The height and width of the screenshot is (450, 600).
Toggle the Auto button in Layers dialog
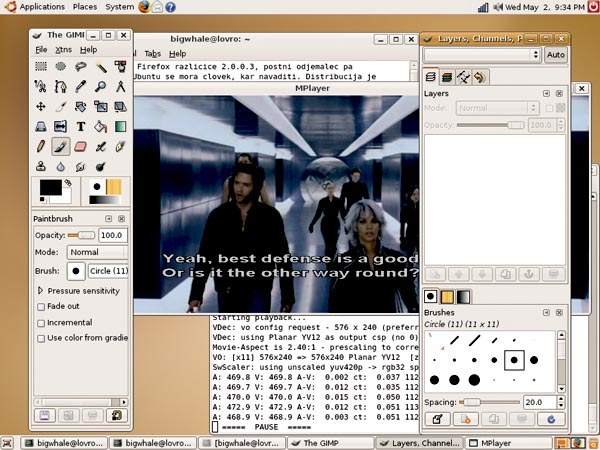pos(555,55)
